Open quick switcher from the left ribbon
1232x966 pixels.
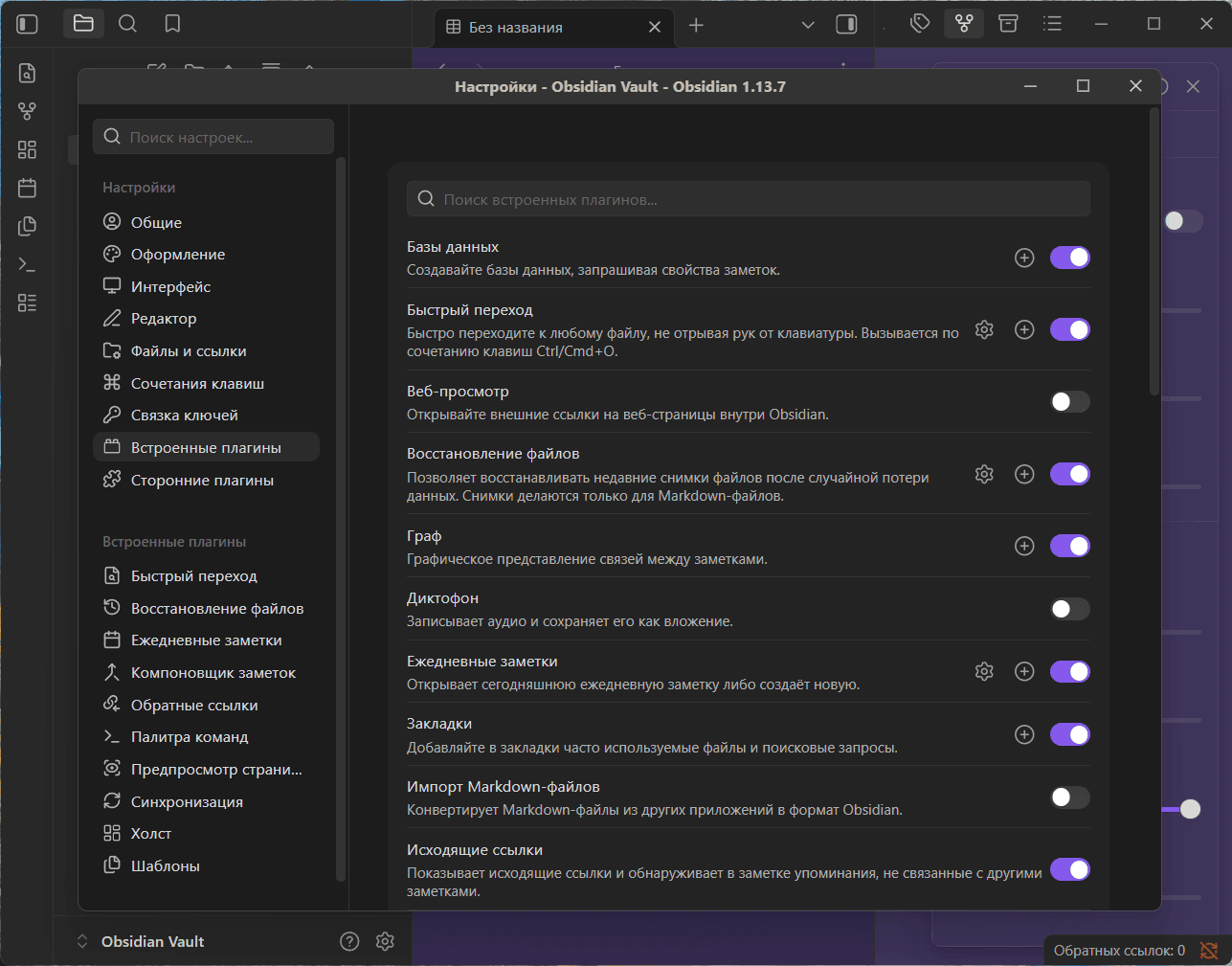tap(28, 73)
